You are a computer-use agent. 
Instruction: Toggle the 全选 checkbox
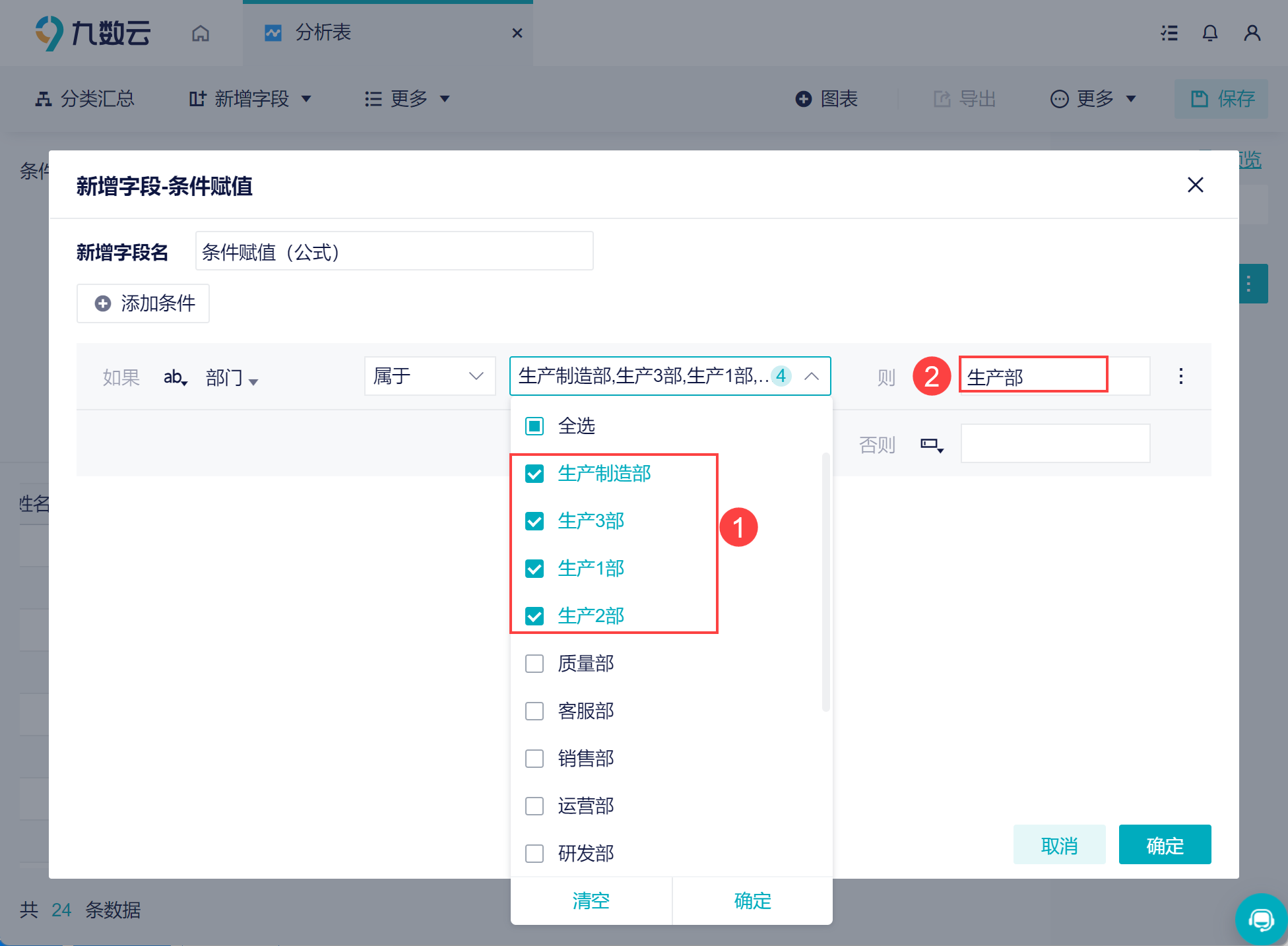point(534,426)
